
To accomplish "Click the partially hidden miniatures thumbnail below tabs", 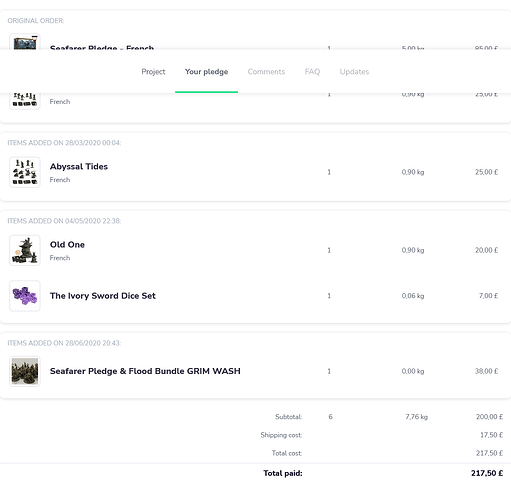I will click(25, 101).
